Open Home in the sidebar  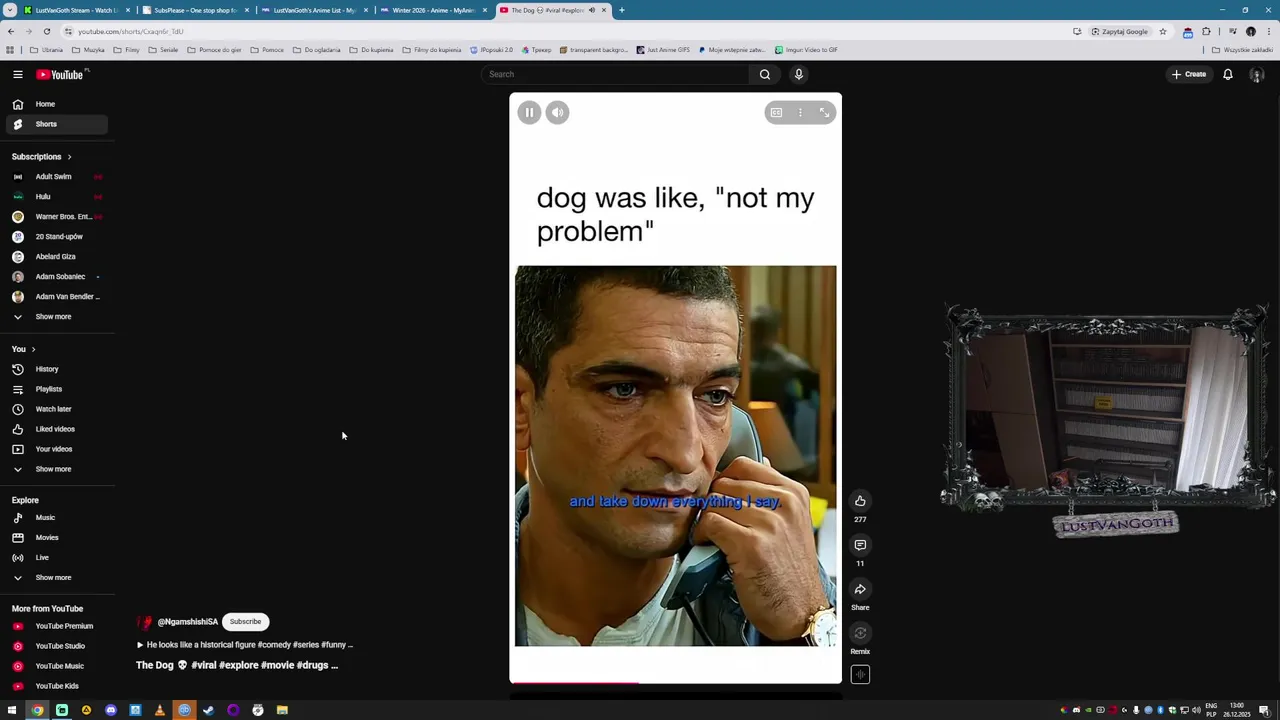(x=56, y=104)
